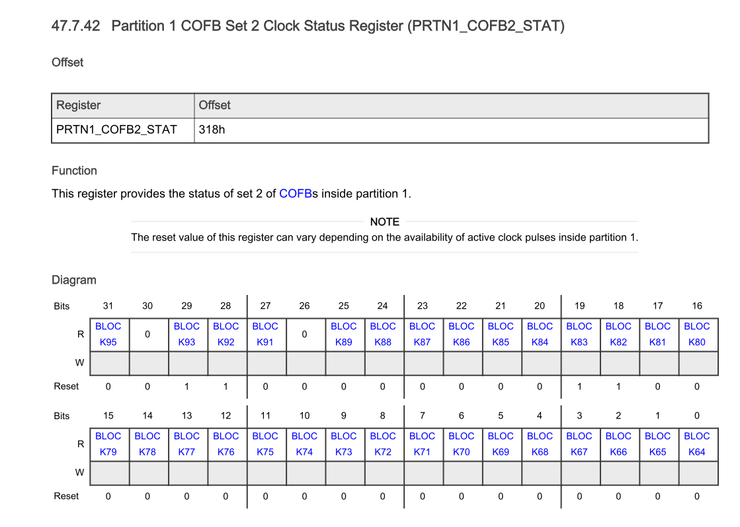This screenshot has height=527, width=740.
Task: Click the BLOCK78 bit field link
Action: click(147, 444)
